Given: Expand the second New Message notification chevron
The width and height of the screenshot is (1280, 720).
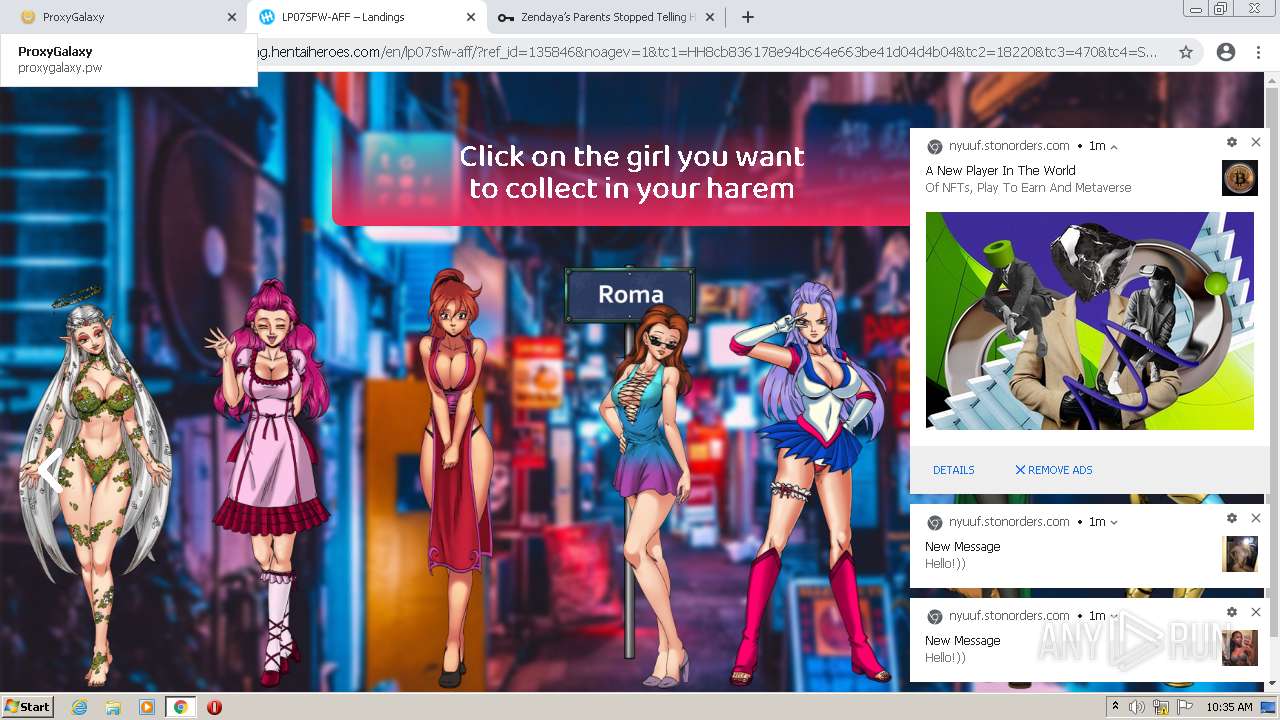Looking at the screenshot, I should pyautogui.click(x=1114, y=616).
